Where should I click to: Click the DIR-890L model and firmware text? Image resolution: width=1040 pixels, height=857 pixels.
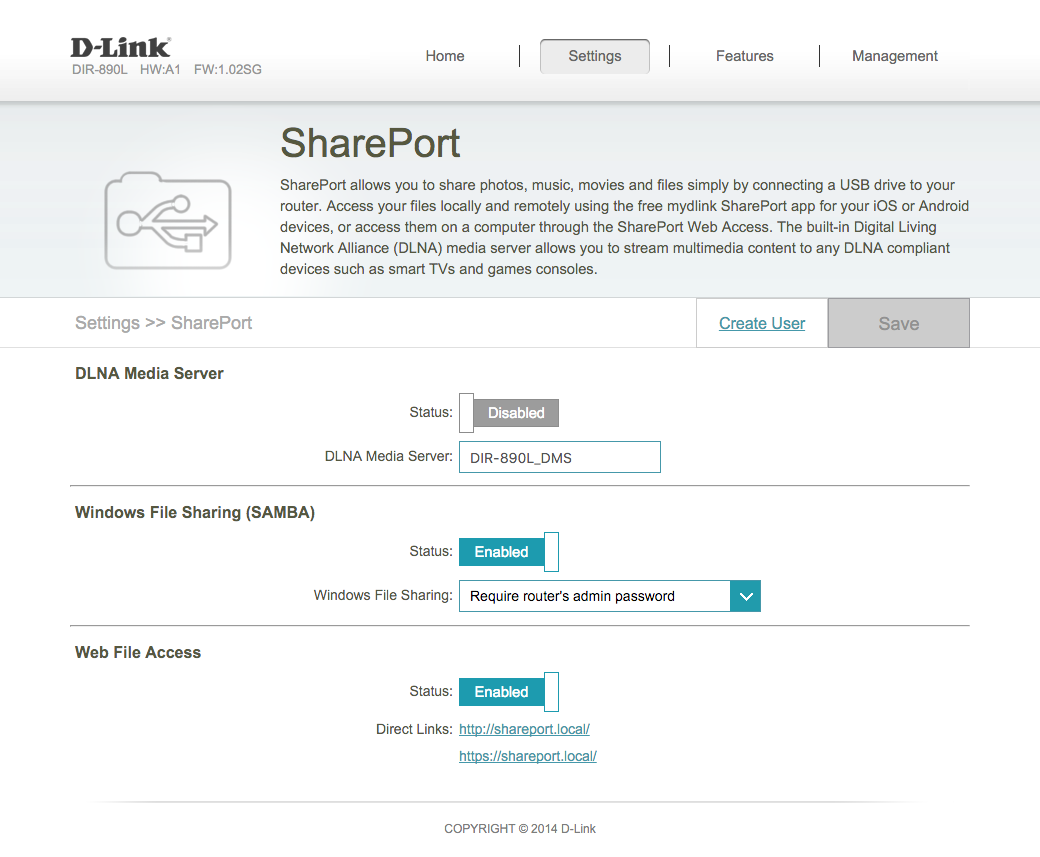coord(167,70)
